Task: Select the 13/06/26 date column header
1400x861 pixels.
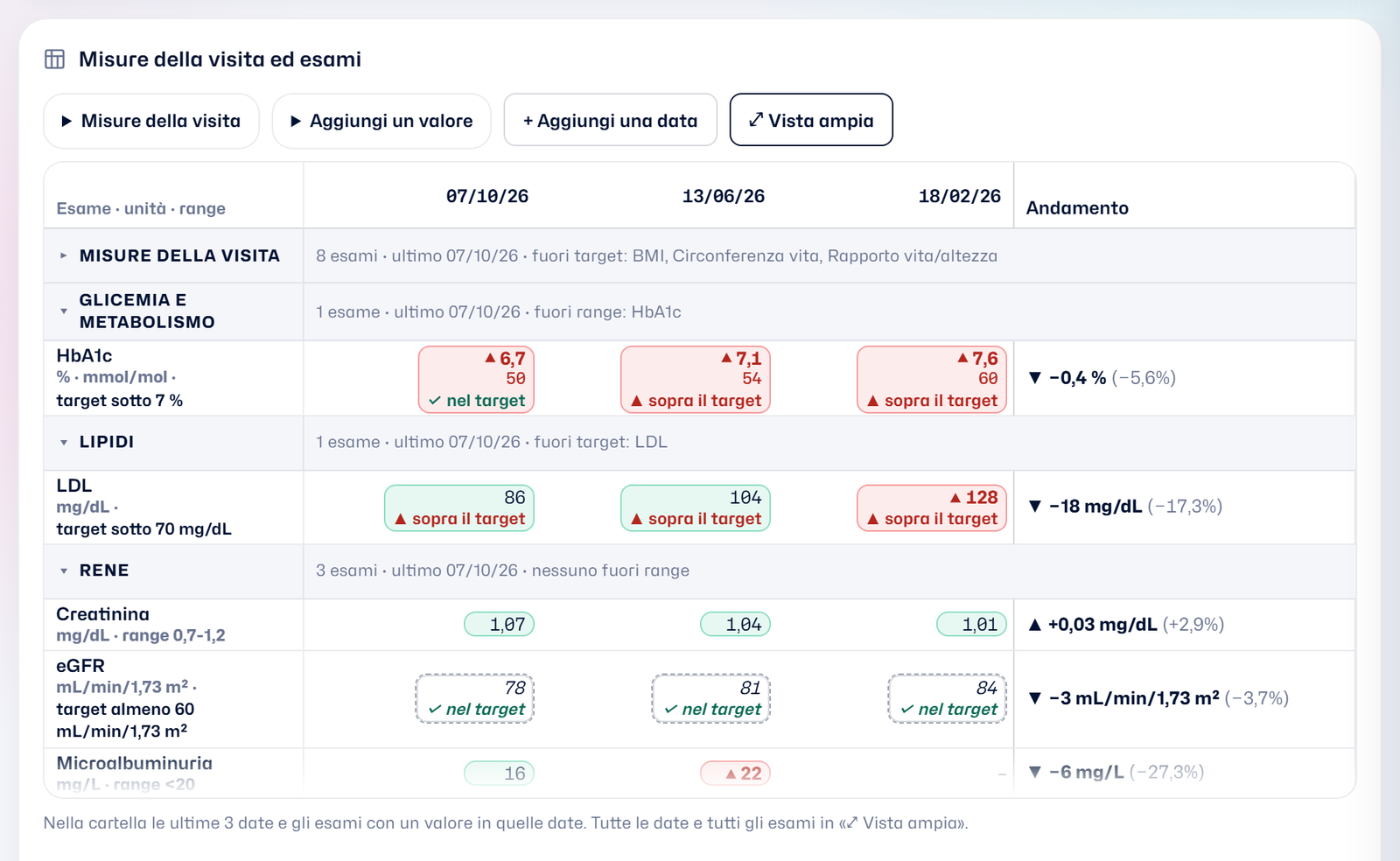Action: tap(724, 196)
